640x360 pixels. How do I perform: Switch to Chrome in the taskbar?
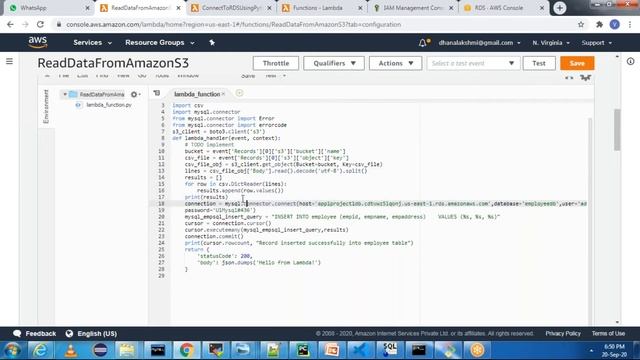coord(187,350)
